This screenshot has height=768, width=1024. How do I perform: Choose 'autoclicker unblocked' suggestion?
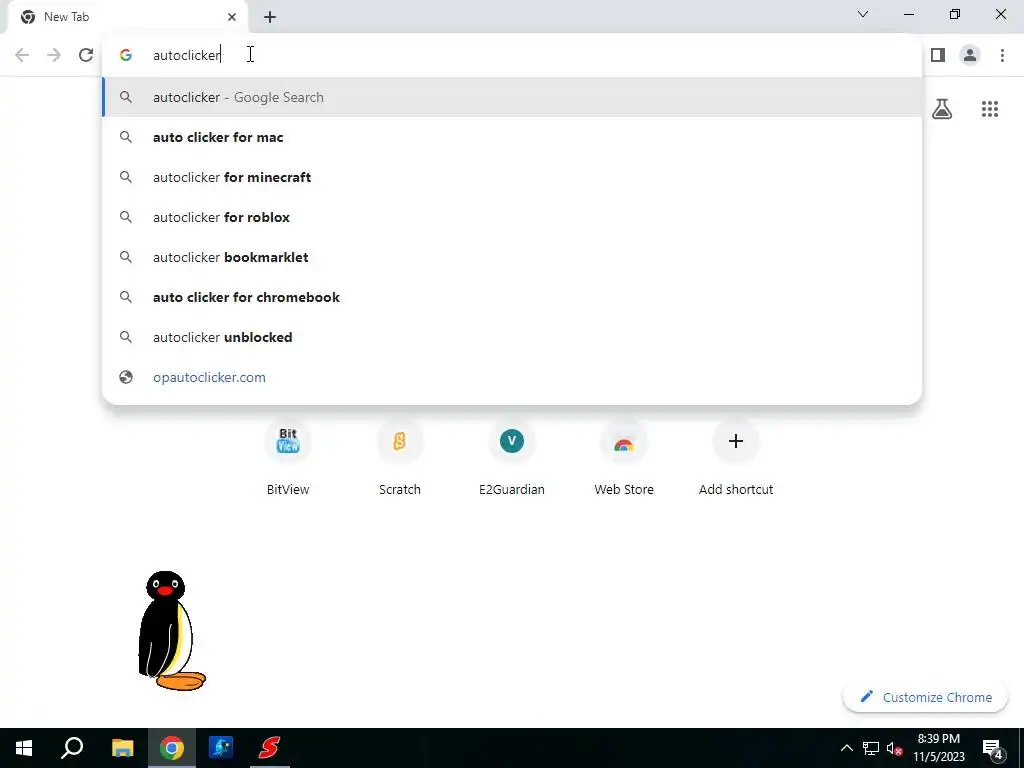point(512,337)
